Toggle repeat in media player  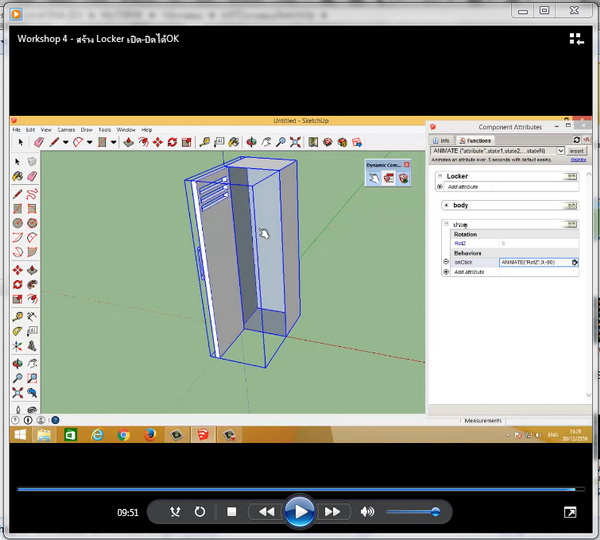tap(200, 512)
